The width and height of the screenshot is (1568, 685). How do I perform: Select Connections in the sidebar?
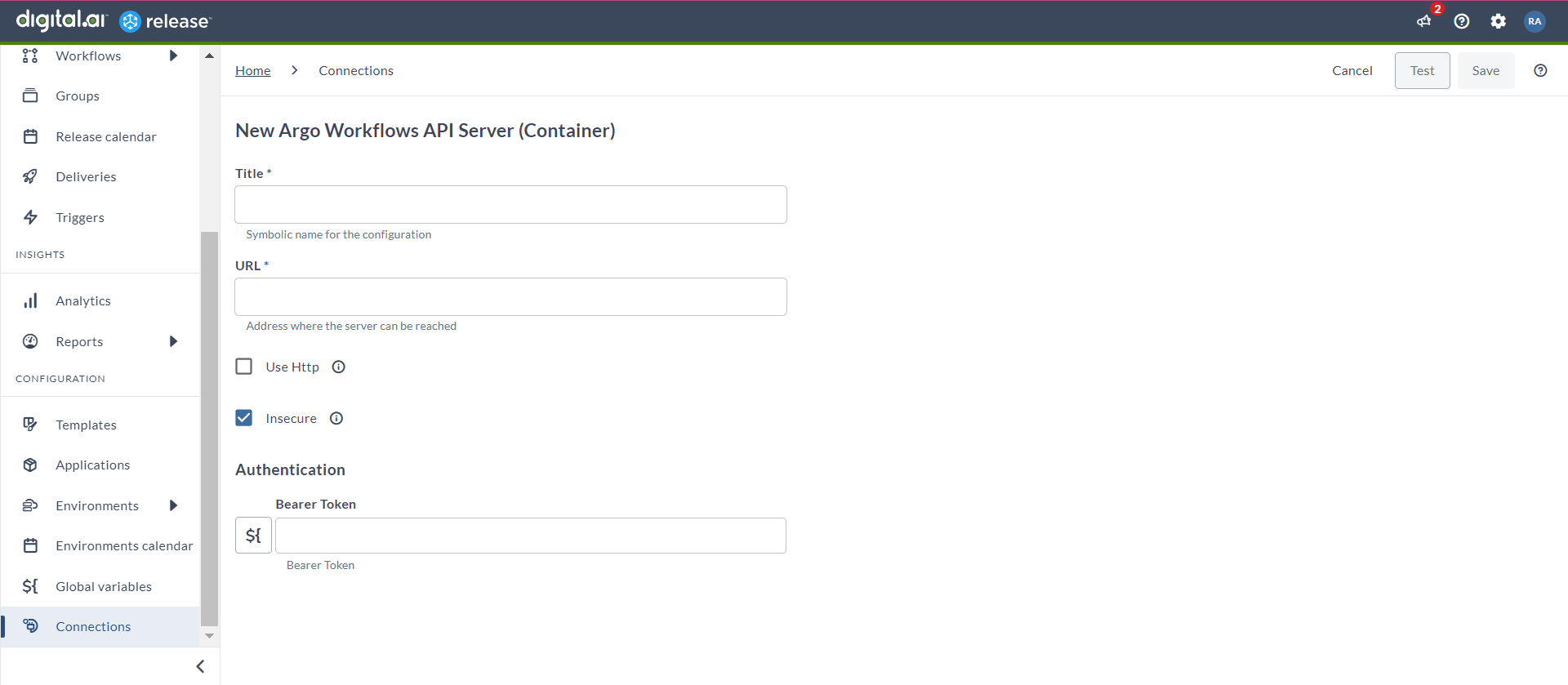click(93, 626)
